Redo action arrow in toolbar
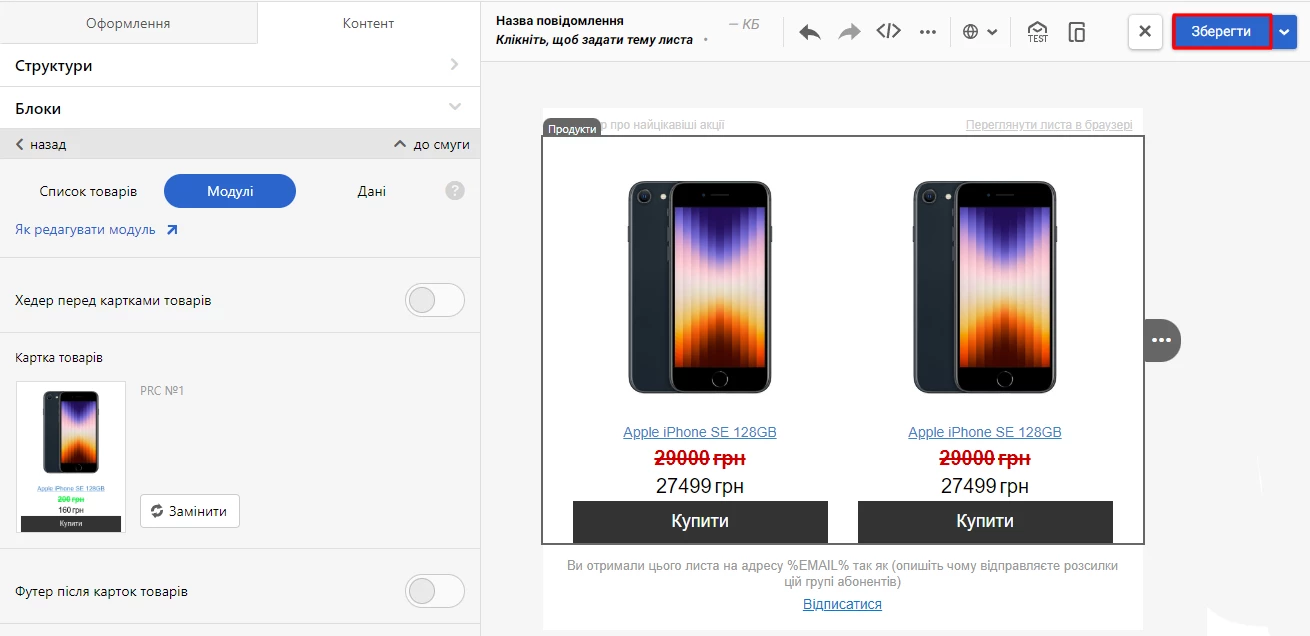 point(849,32)
